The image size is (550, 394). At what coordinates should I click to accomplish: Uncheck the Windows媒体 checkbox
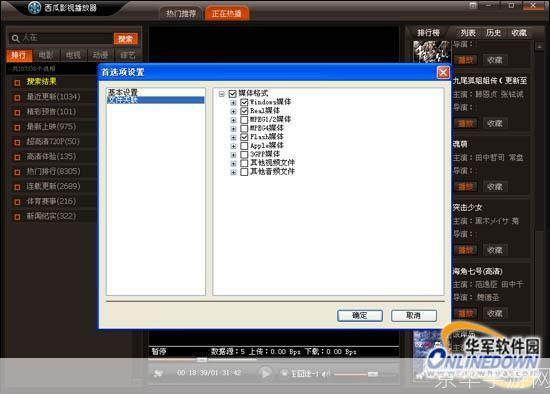click(x=244, y=102)
